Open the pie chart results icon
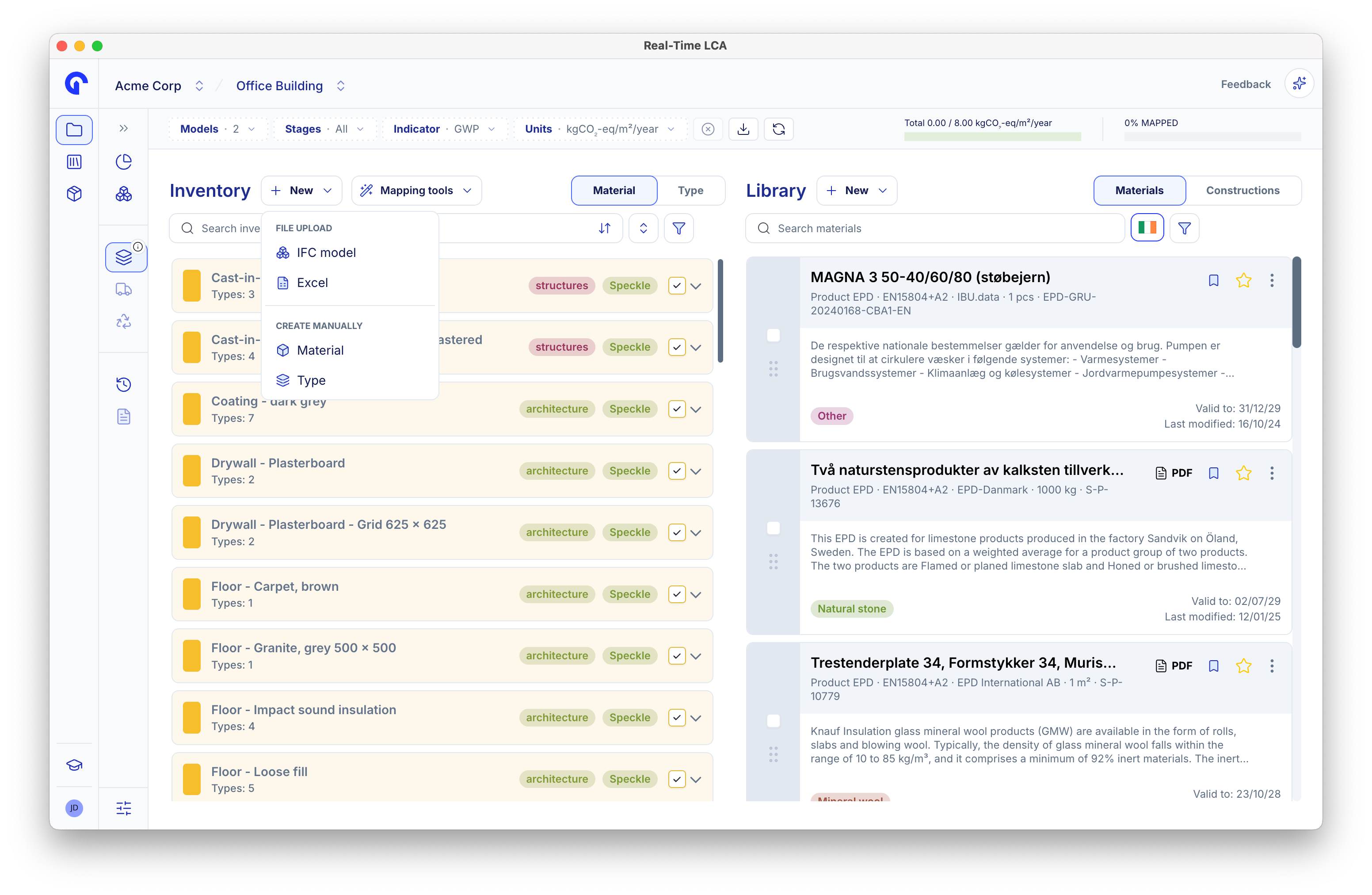This screenshot has width=1372, height=895. (x=123, y=161)
